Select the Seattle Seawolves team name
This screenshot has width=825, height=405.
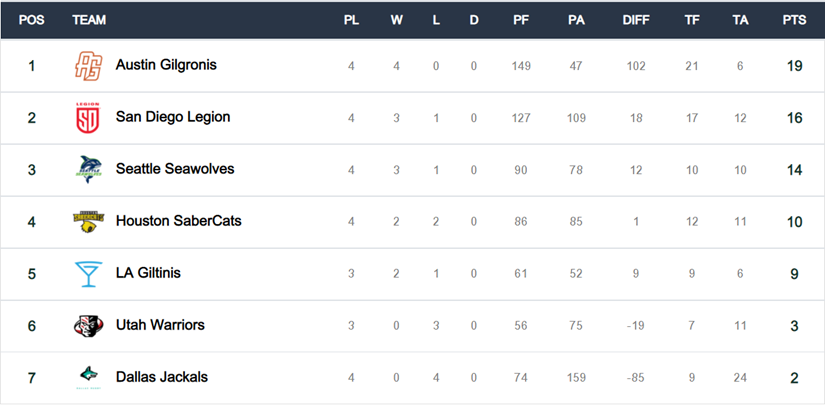tap(175, 169)
